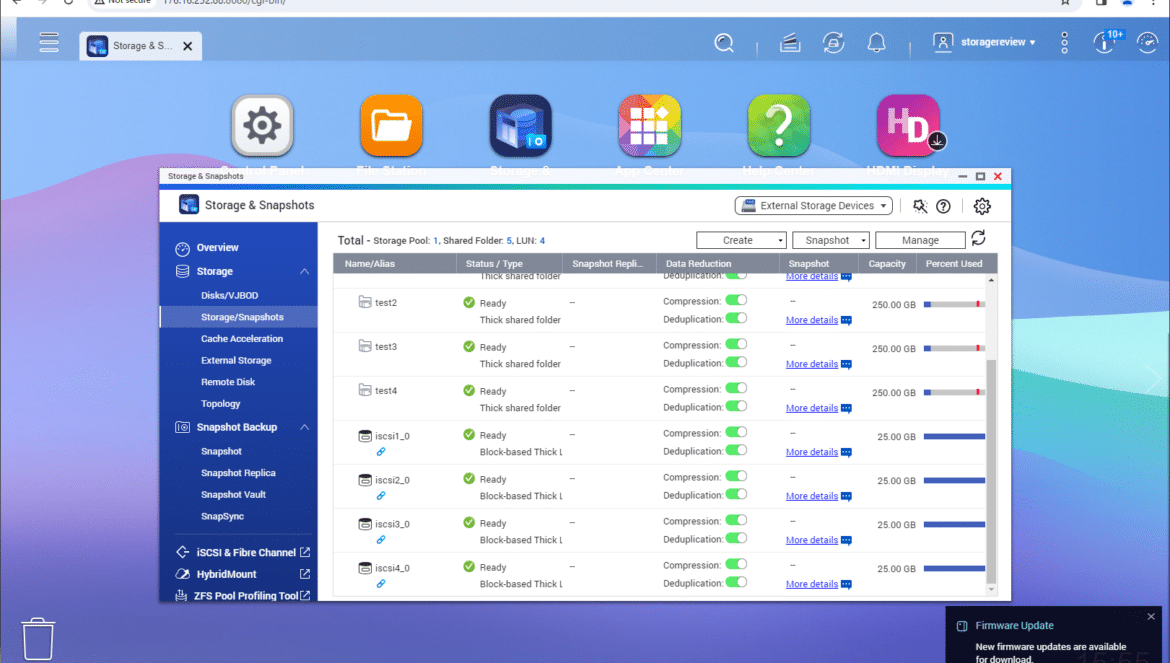
Task: Launch Control Panel desktop icon
Action: [x=262, y=125]
